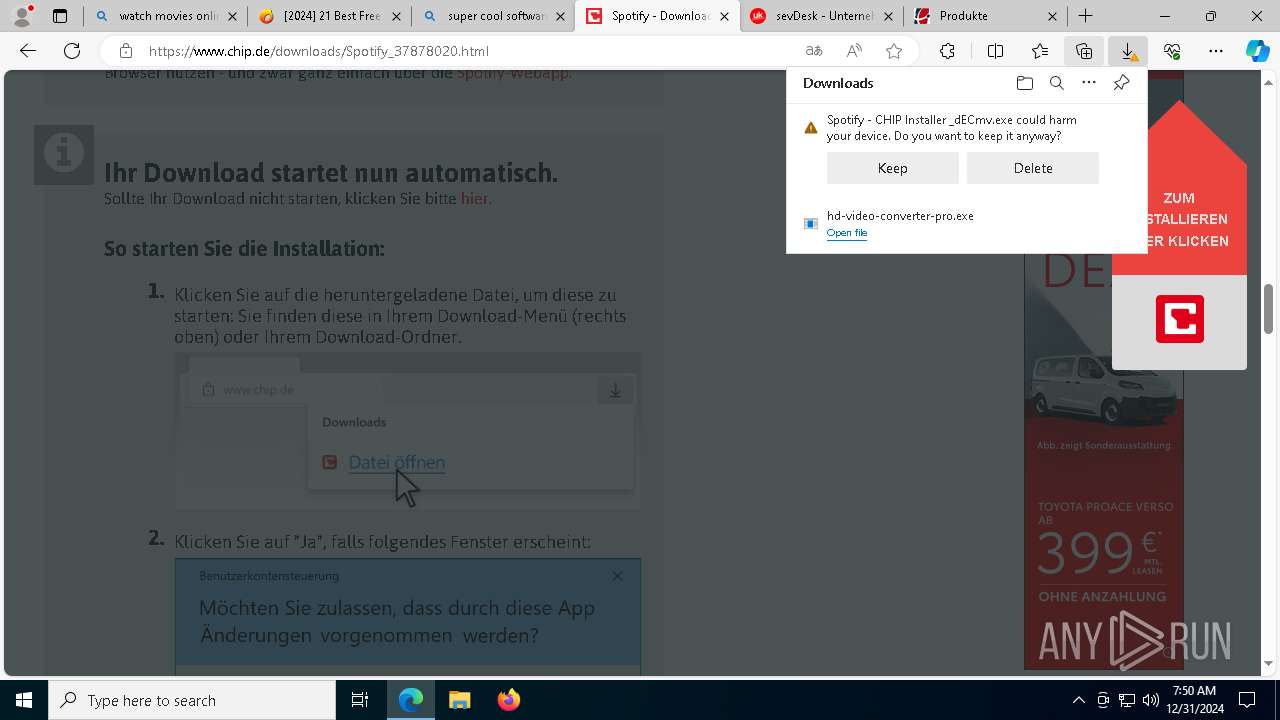Show hidden system tray icons
The height and width of the screenshot is (720, 1280).
point(1078,700)
